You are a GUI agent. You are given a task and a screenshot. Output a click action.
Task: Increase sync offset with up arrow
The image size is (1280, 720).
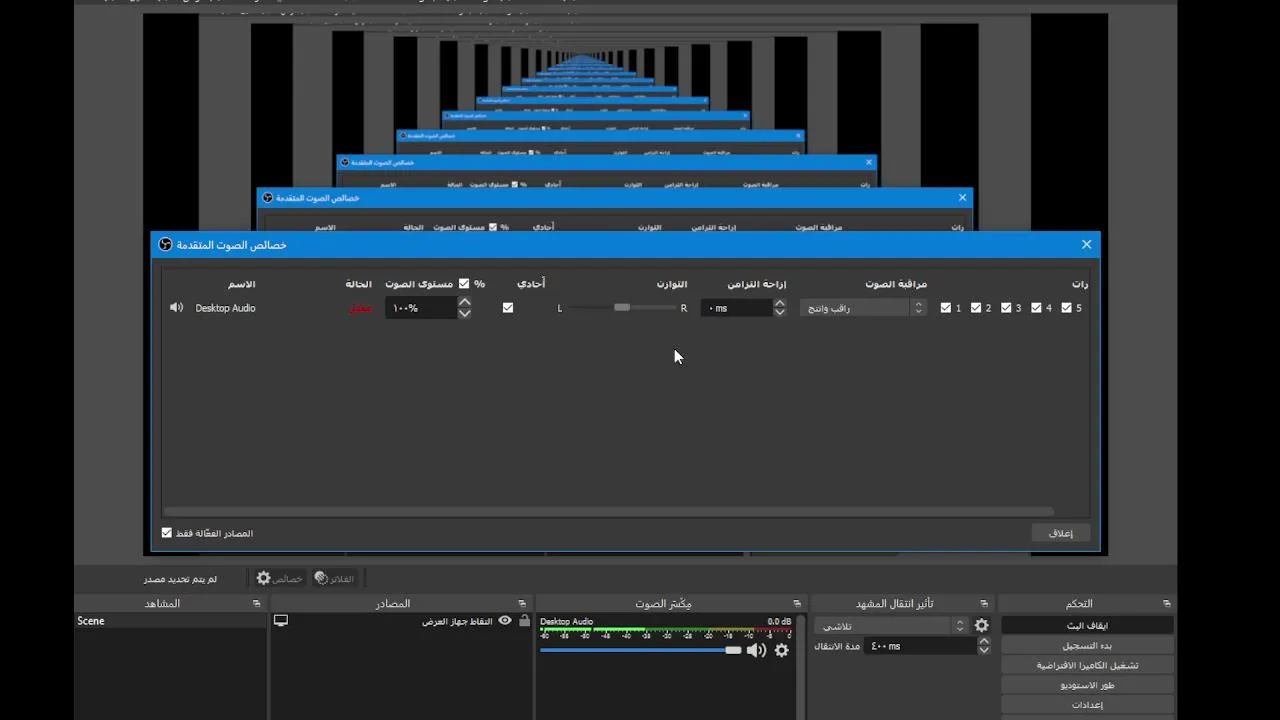pyautogui.click(x=779, y=302)
